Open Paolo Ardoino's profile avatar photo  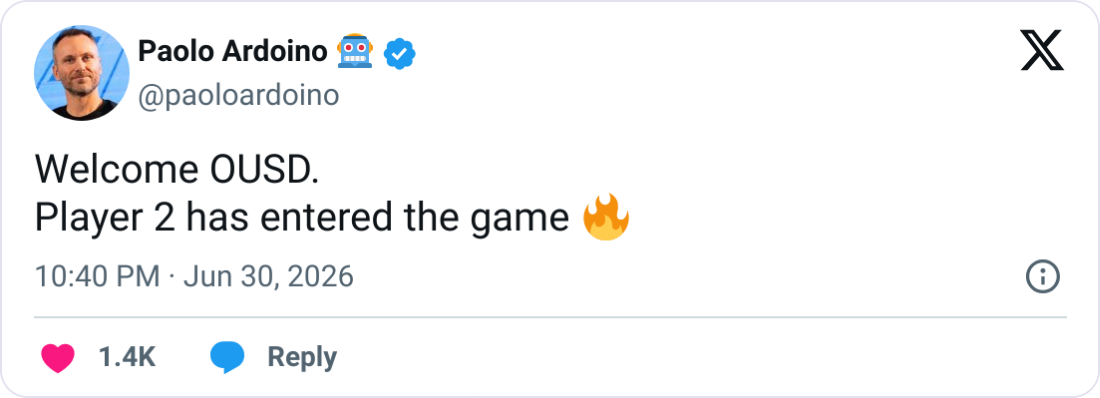tap(81, 72)
